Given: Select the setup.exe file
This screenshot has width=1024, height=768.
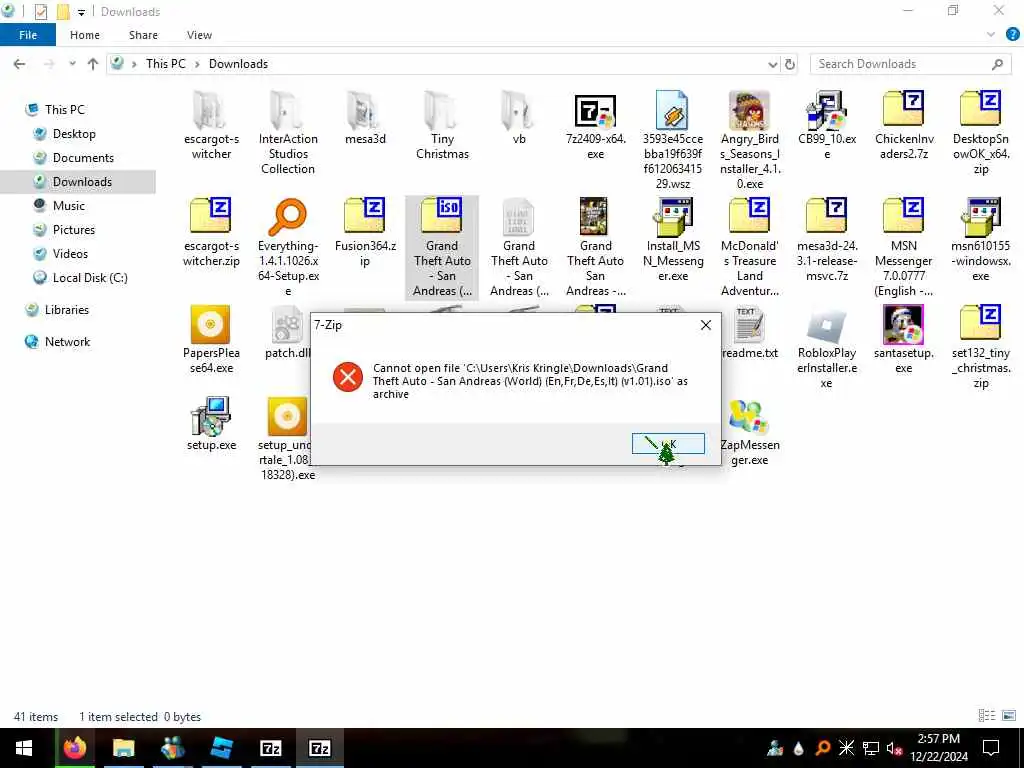Looking at the screenshot, I should 211,424.
